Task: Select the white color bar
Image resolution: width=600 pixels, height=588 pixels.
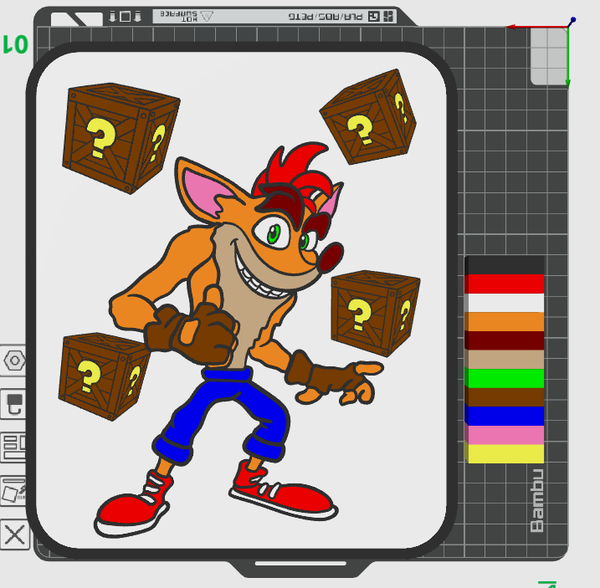Action: coord(504,303)
